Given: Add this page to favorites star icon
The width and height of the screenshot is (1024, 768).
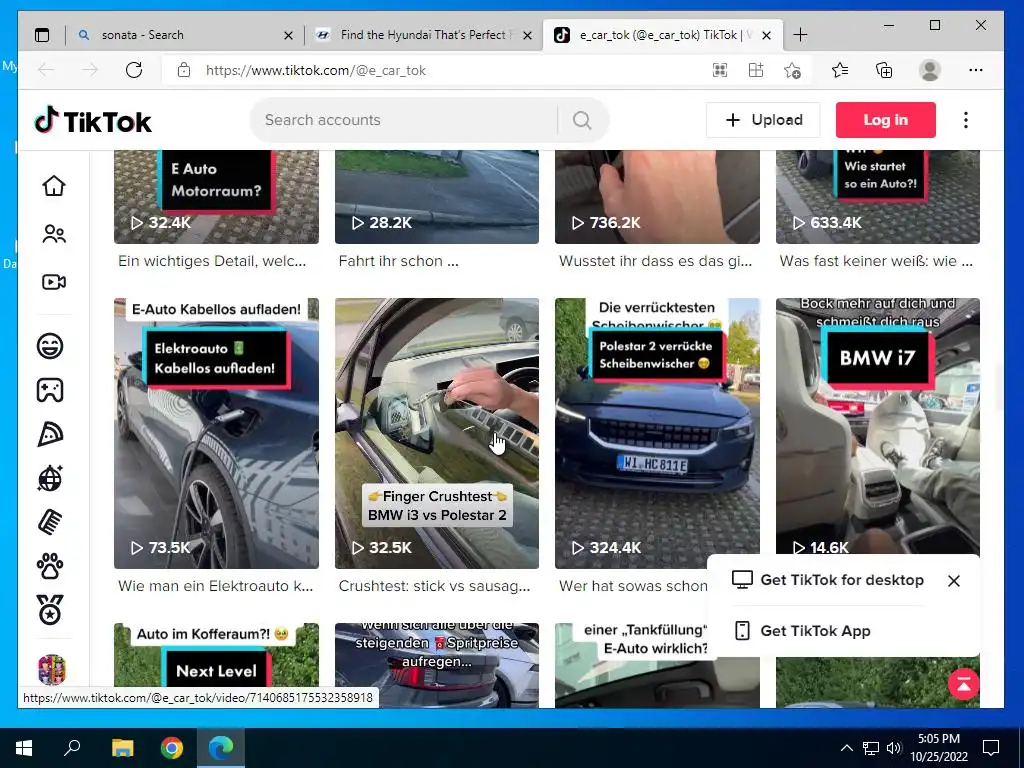Looking at the screenshot, I should [792, 70].
